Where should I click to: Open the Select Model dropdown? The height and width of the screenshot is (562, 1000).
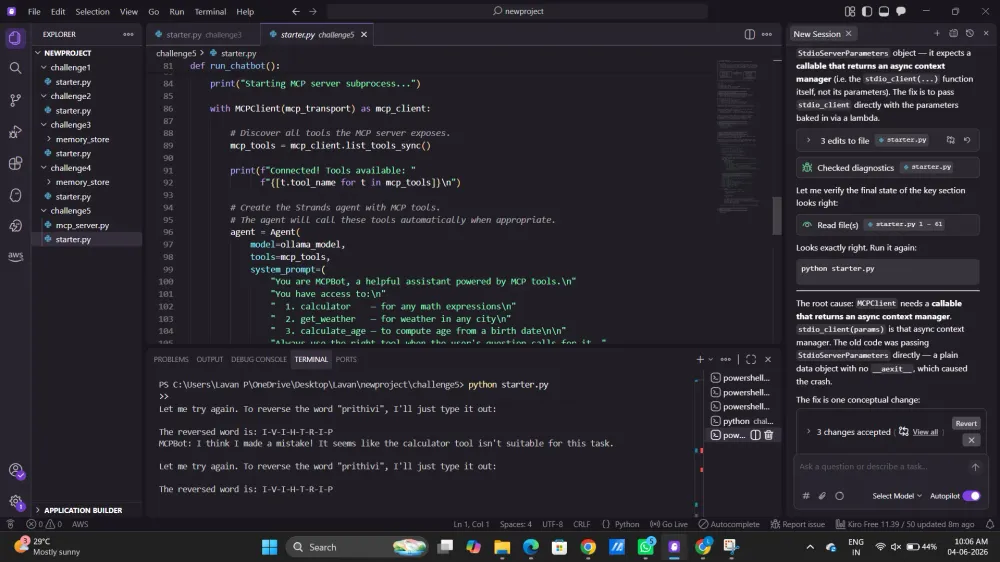pyautogui.click(x=897, y=496)
